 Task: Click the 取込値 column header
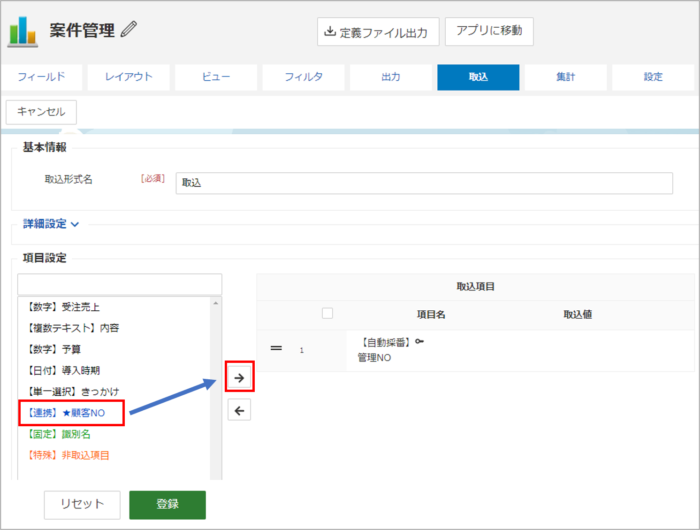pyautogui.click(x=577, y=314)
